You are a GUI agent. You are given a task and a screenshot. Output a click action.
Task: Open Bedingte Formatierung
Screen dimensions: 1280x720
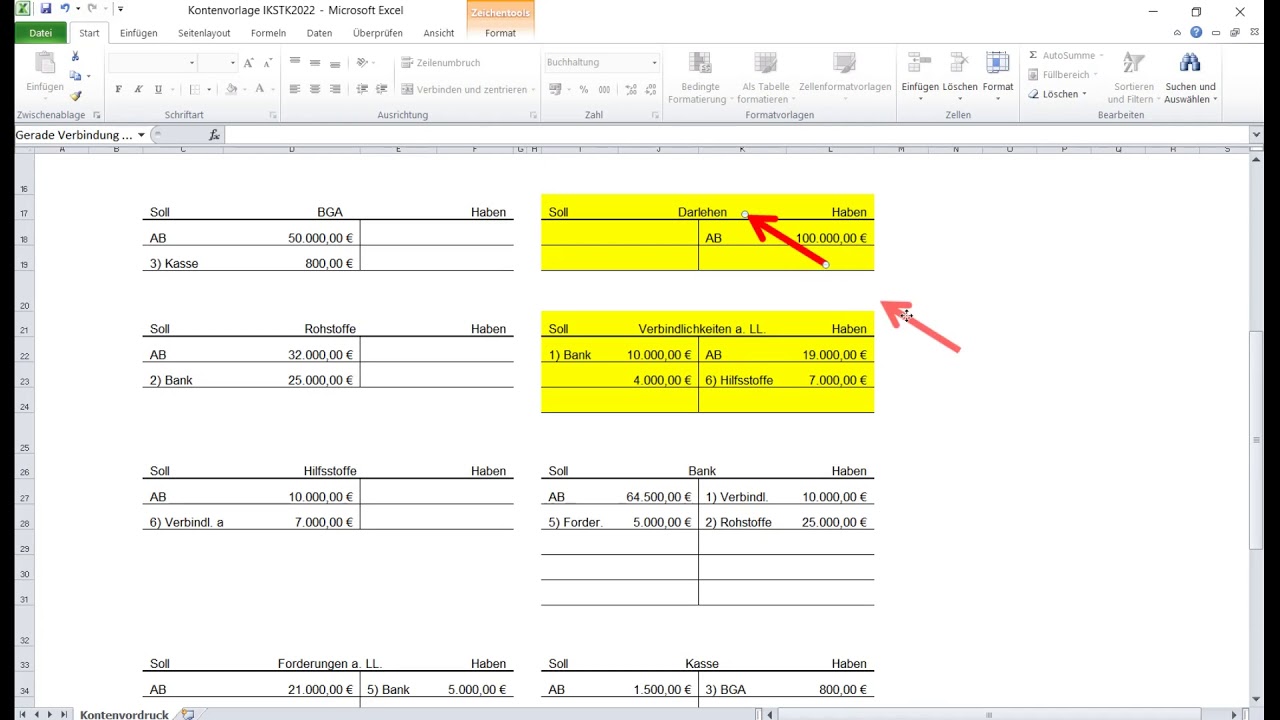coord(699,77)
